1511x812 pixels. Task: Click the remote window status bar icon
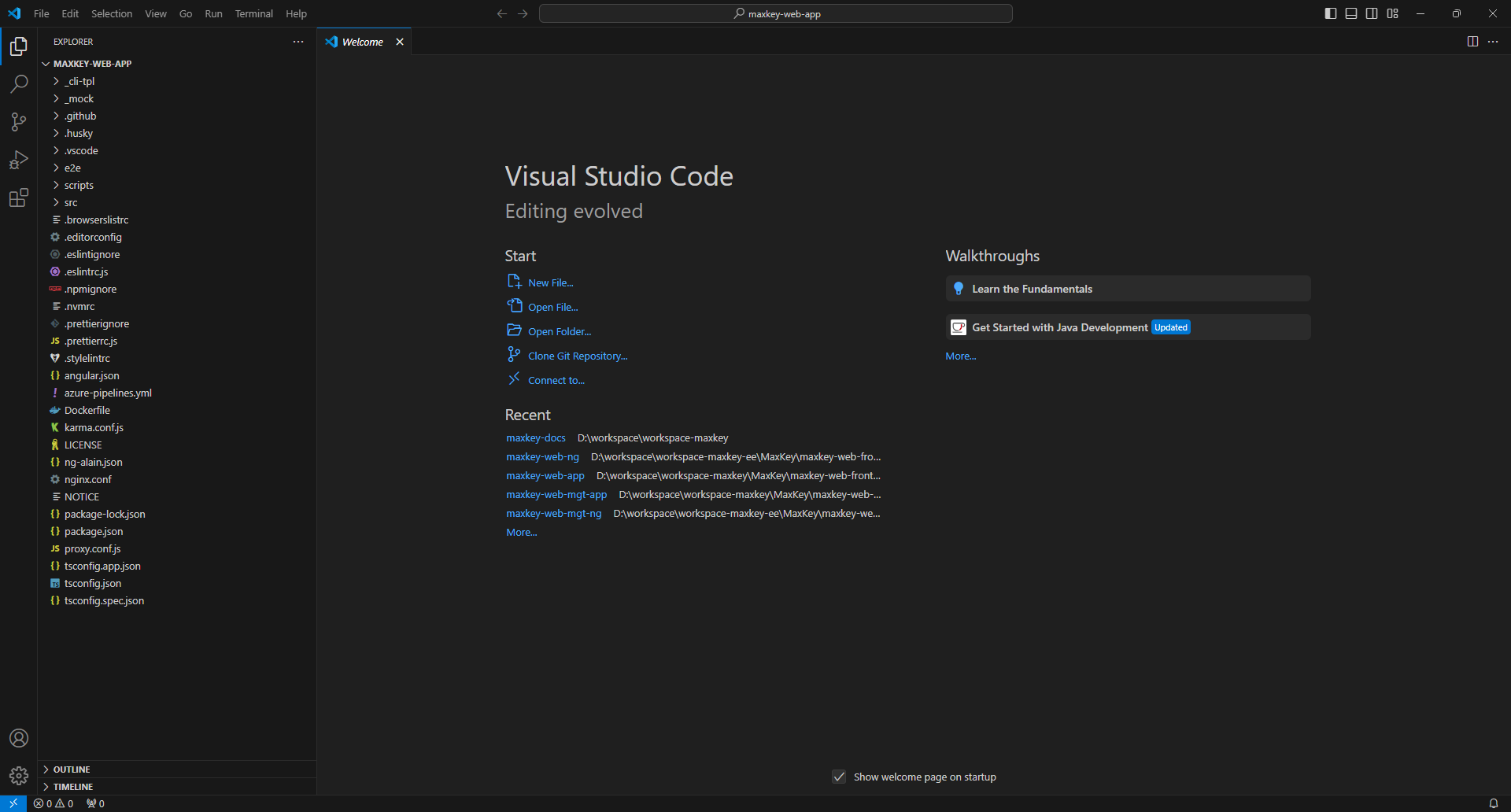coord(13,803)
